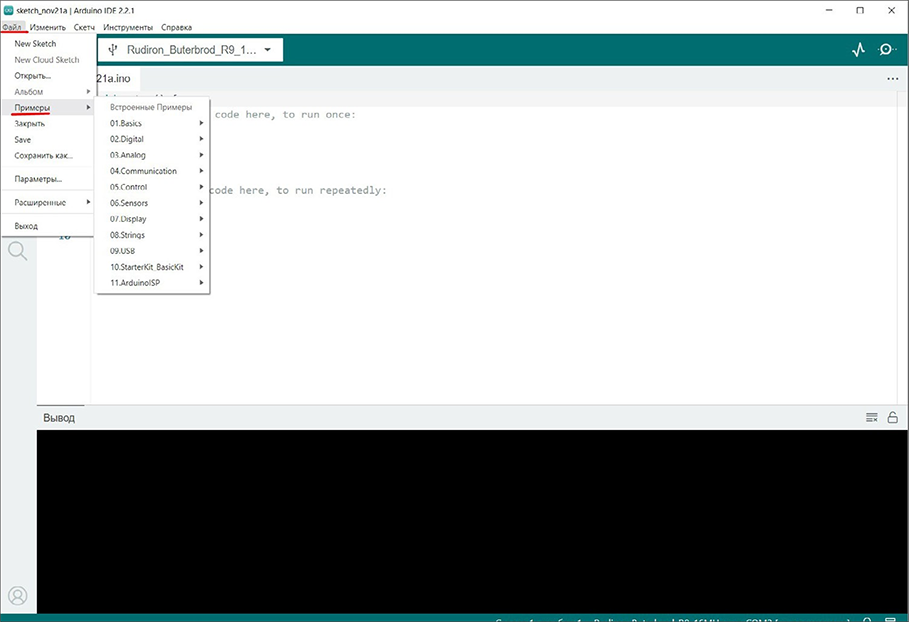Minimize the Arduino IDE window
The width and height of the screenshot is (909, 622).
point(830,10)
